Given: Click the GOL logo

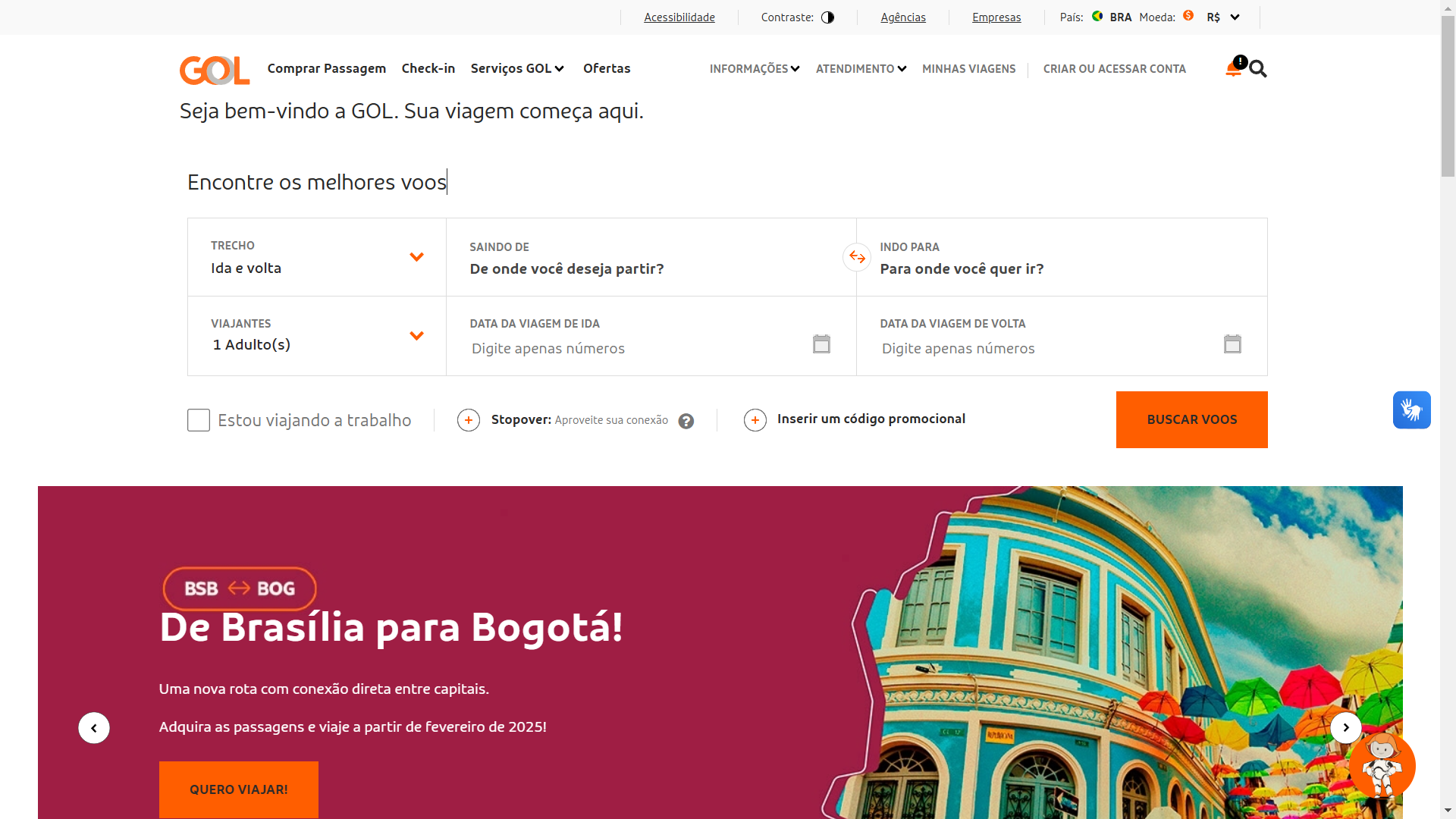Looking at the screenshot, I should point(215,70).
